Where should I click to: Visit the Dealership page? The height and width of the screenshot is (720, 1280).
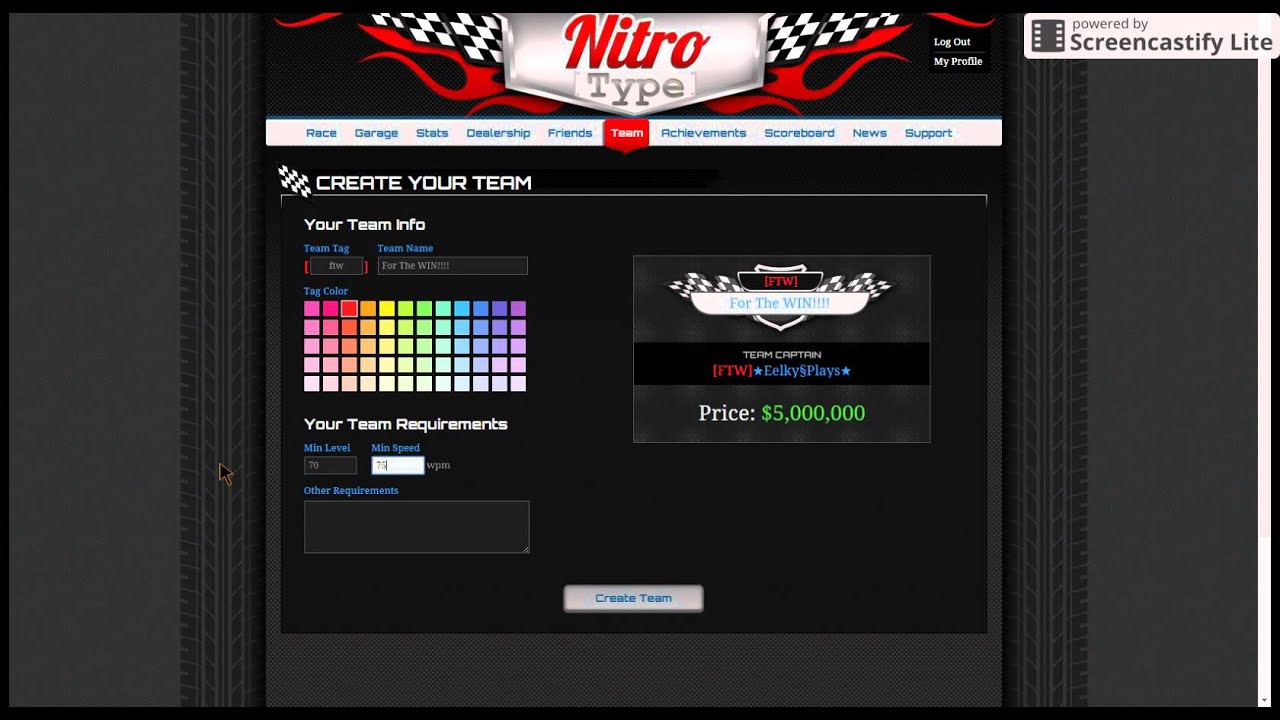498,133
